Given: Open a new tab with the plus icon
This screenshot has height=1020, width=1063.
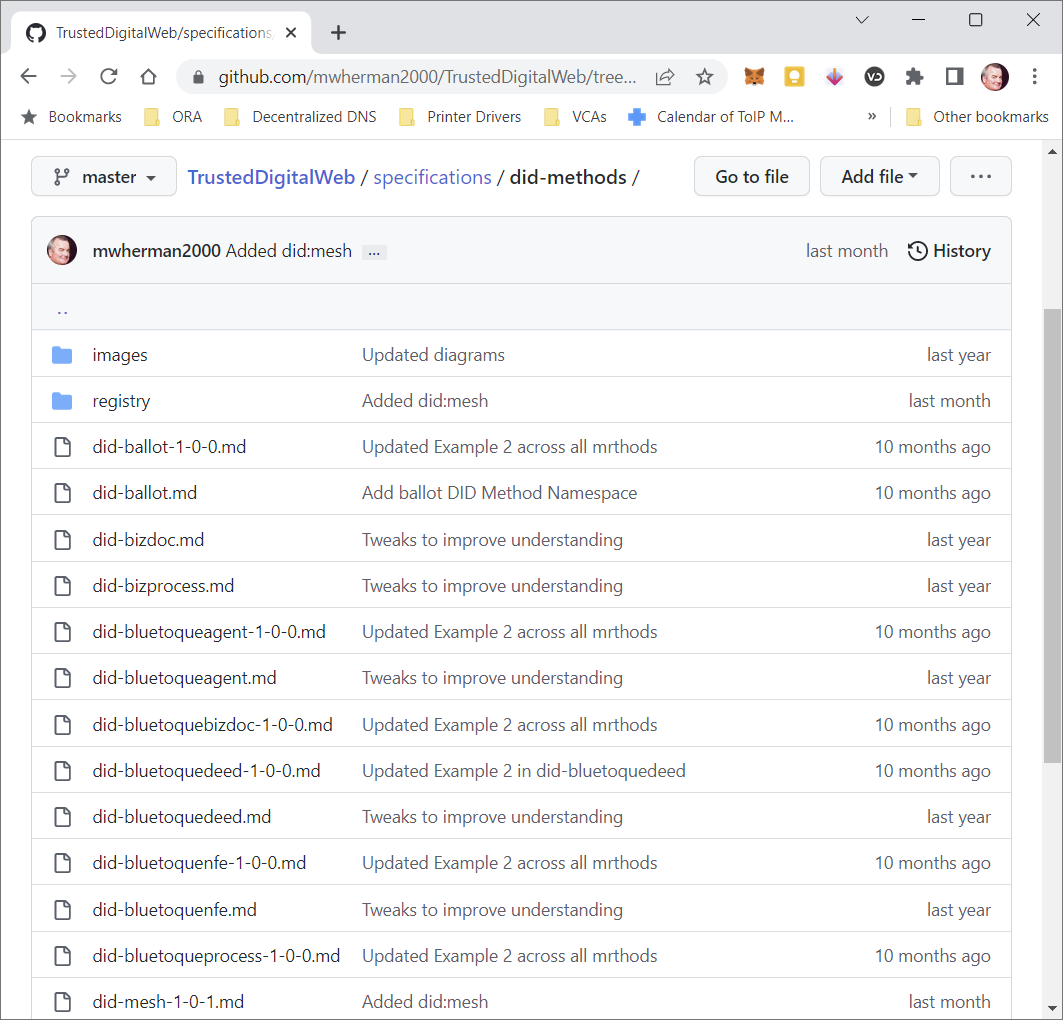Looking at the screenshot, I should pos(338,33).
